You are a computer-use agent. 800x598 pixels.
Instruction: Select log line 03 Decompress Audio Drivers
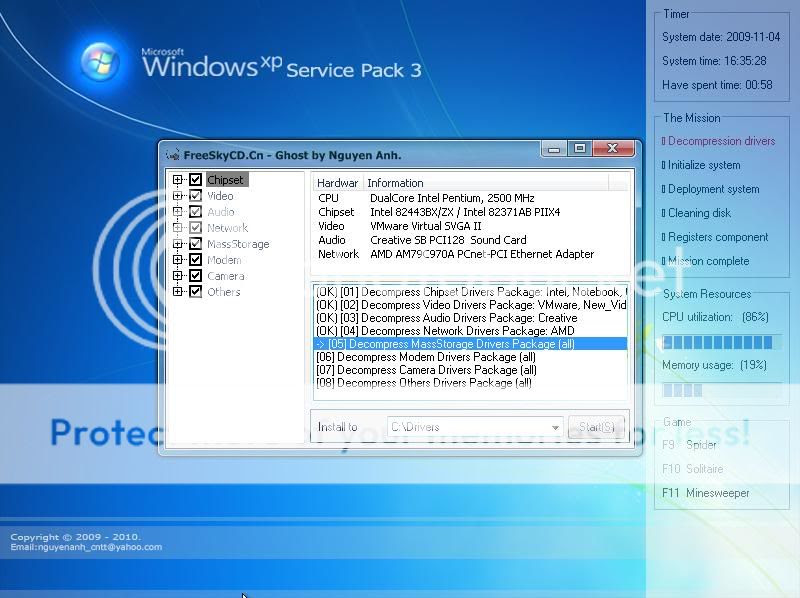point(470,318)
